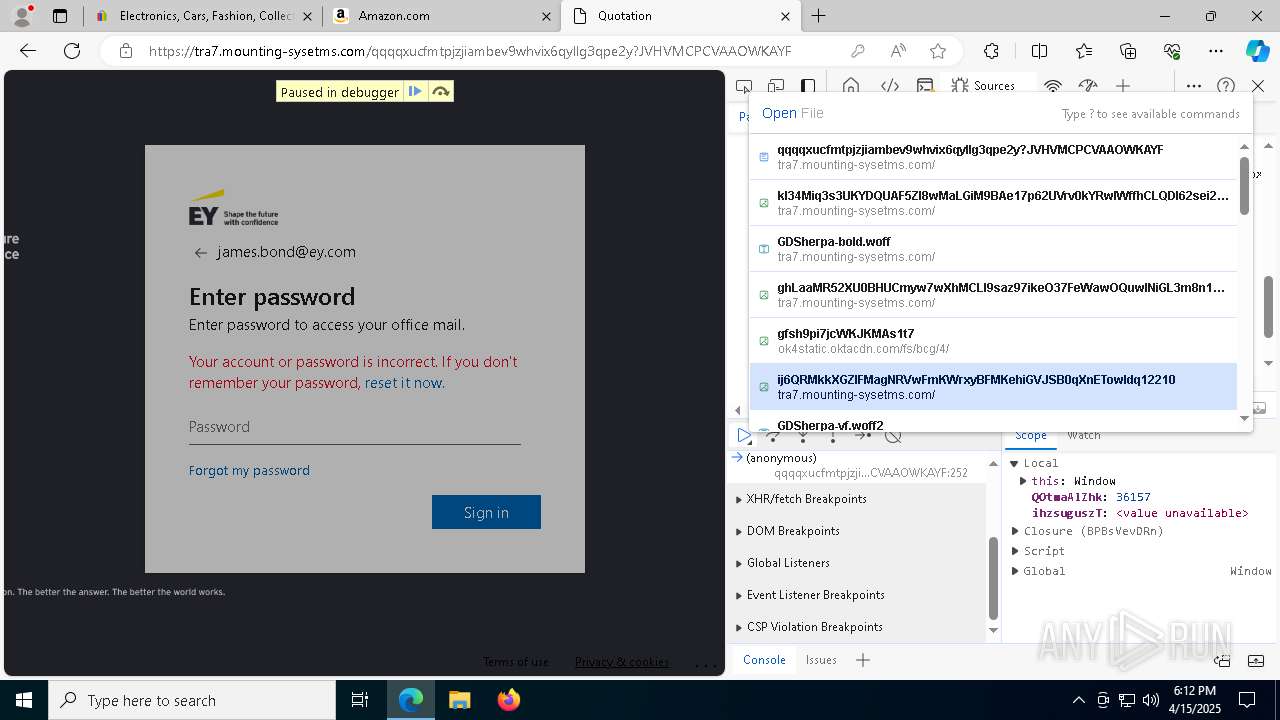Go back to the previous page
1280x720 pixels.
click(x=28, y=51)
